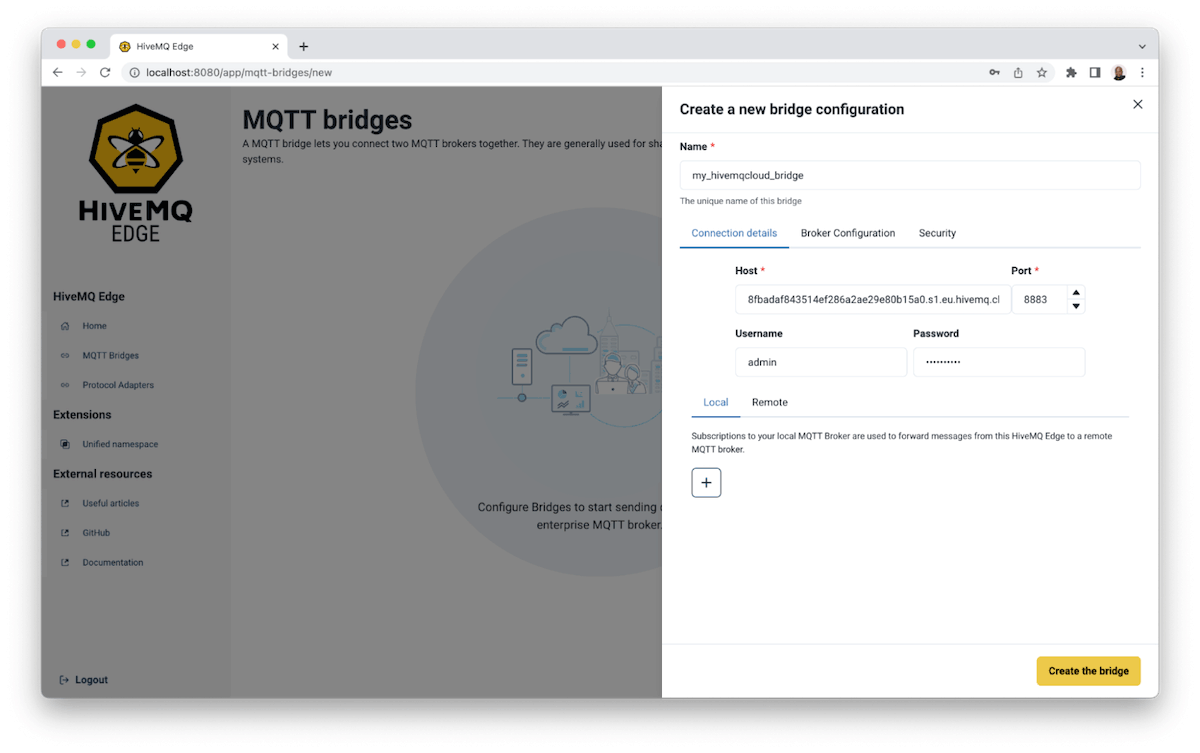This screenshot has height=753, width=1200.
Task: Open the saved passwords key icon
Action: coord(994,72)
